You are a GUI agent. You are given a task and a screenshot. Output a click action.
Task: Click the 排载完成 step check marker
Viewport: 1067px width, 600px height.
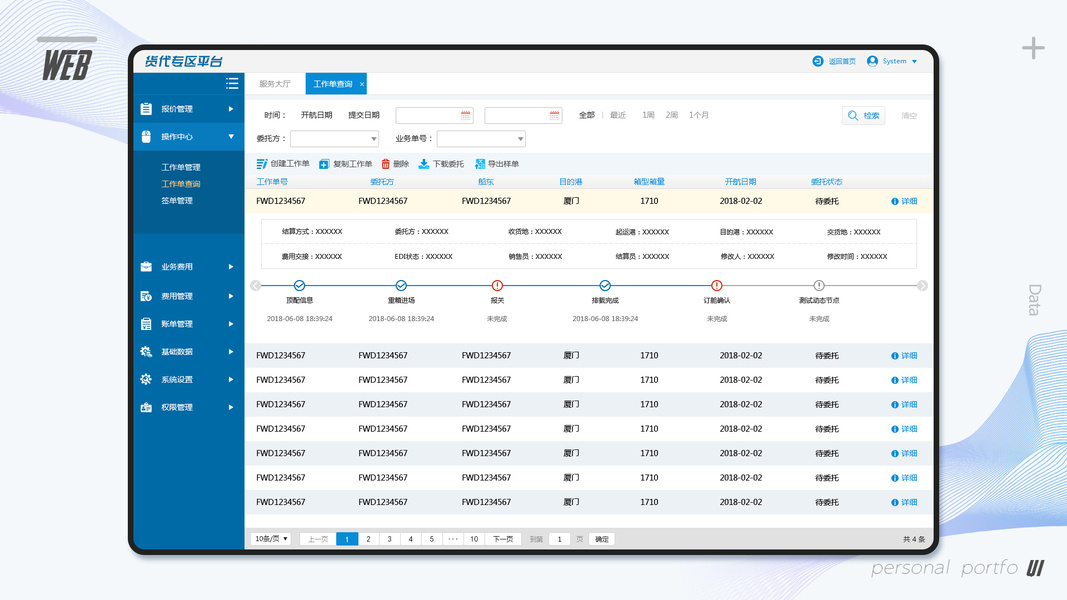pyautogui.click(x=605, y=286)
